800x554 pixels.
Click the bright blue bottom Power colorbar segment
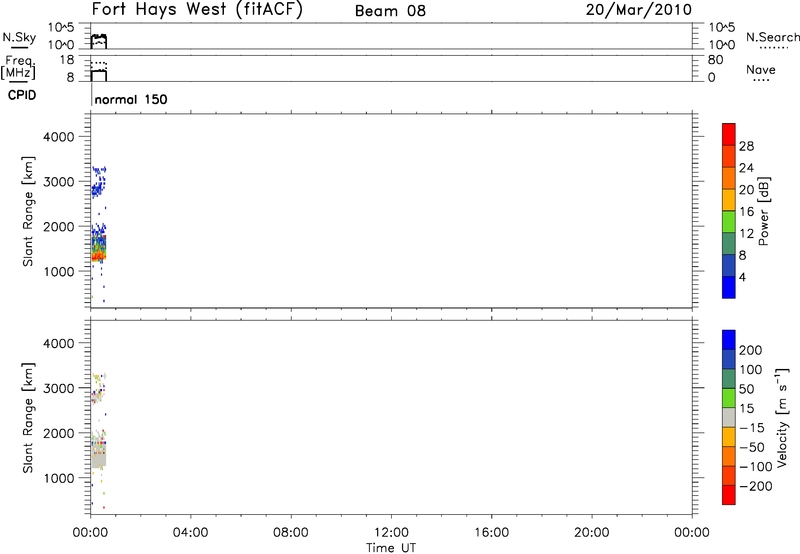[x=729, y=287]
